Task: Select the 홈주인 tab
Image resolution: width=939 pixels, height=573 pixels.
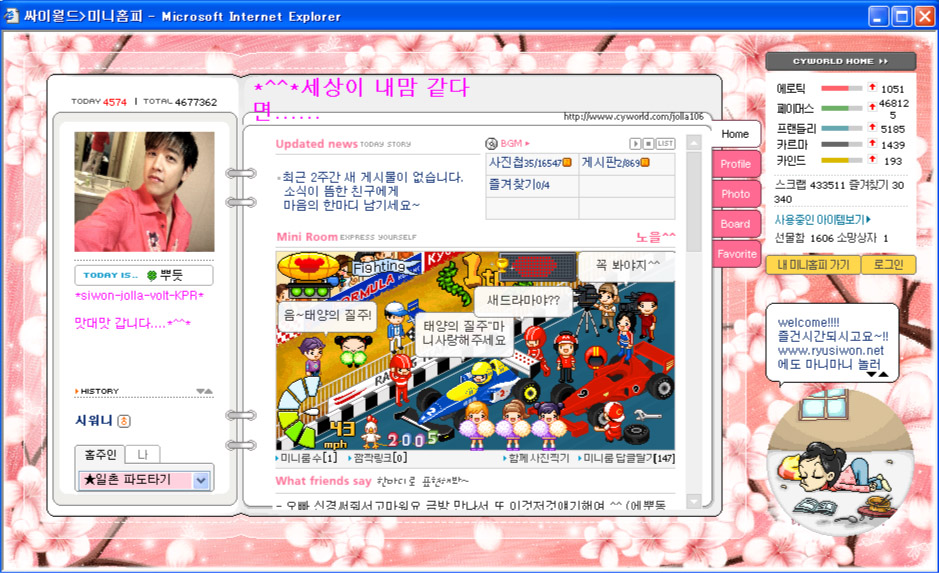Action: point(100,454)
